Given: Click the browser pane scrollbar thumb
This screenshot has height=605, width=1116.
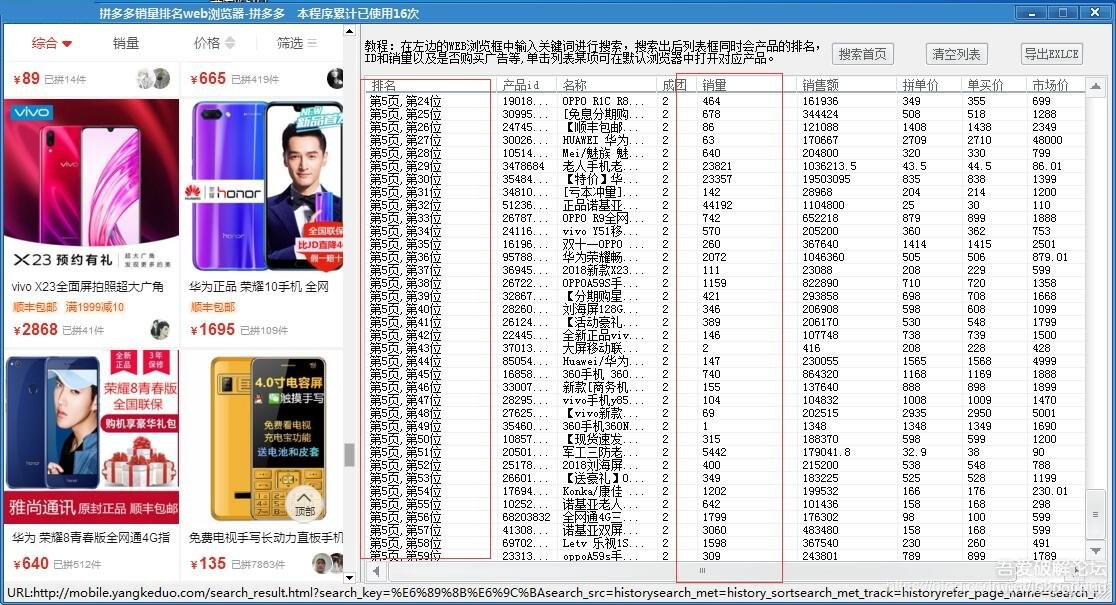Looking at the screenshot, I should pyautogui.click(x=349, y=455).
